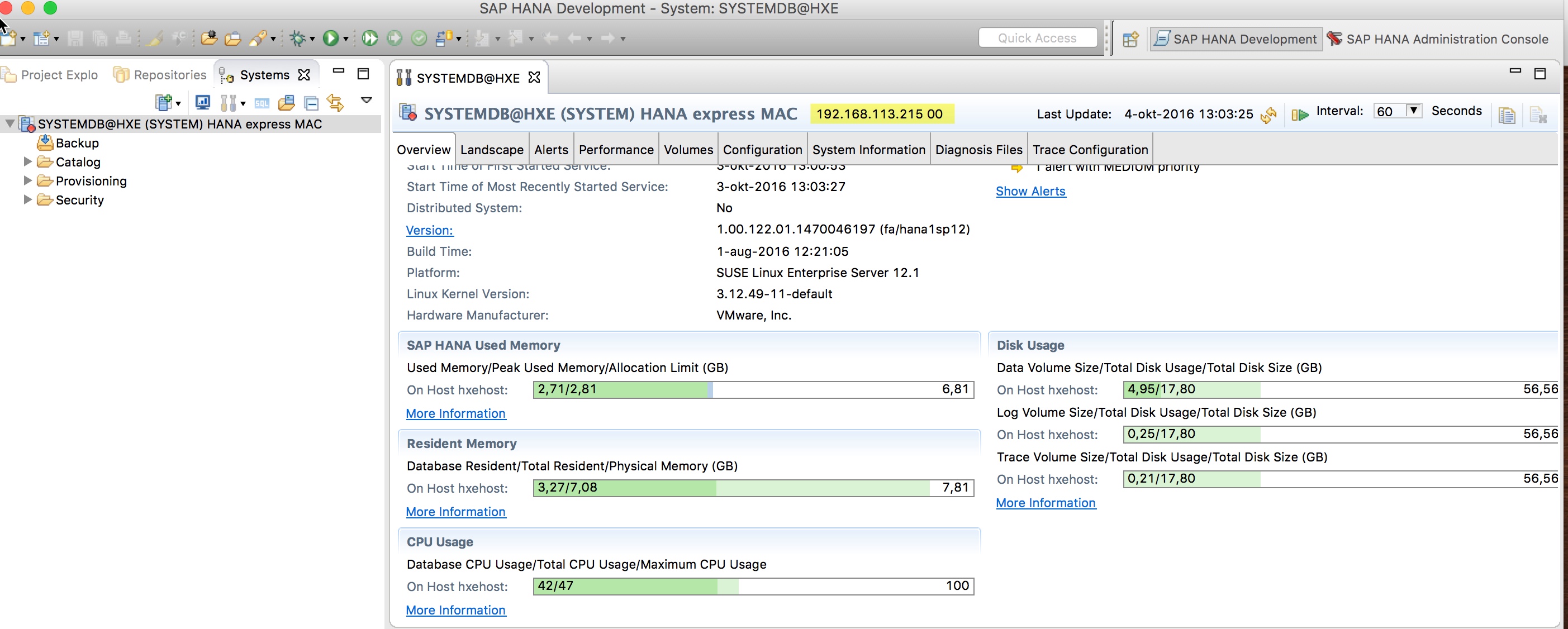
Task: Click Add System icon in Systems view
Action: [x=164, y=103]
